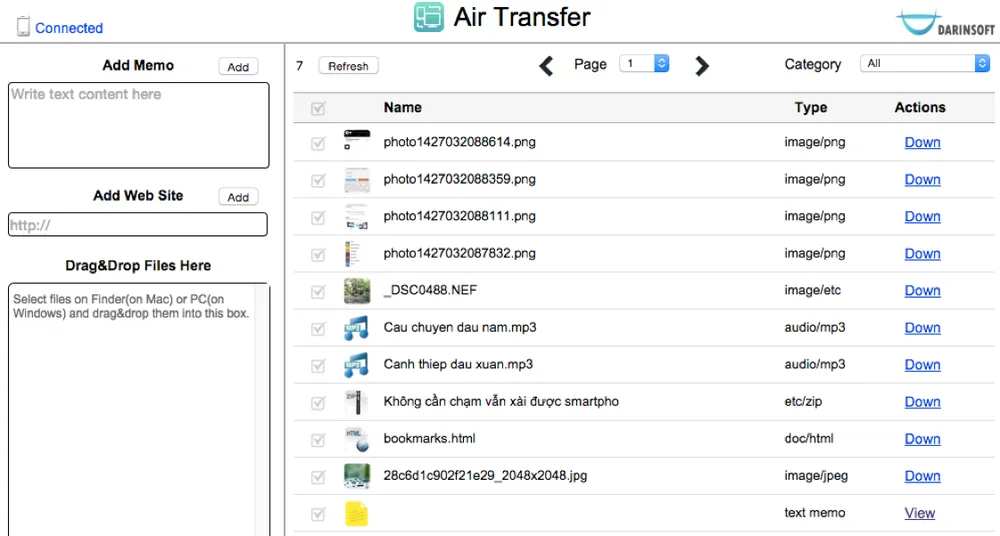
Task: Click the Air Transfer app logo icon
Action: coord(429,17)
